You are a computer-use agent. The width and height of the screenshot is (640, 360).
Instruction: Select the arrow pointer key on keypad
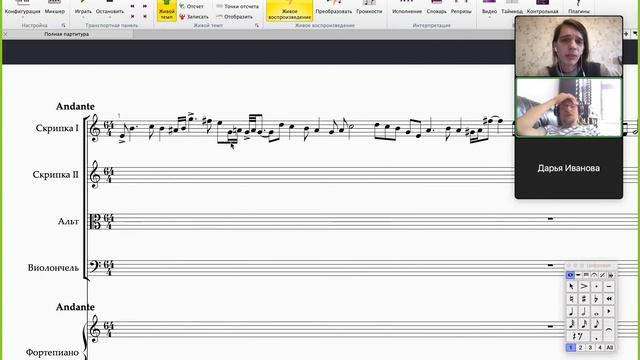[571, 286]
